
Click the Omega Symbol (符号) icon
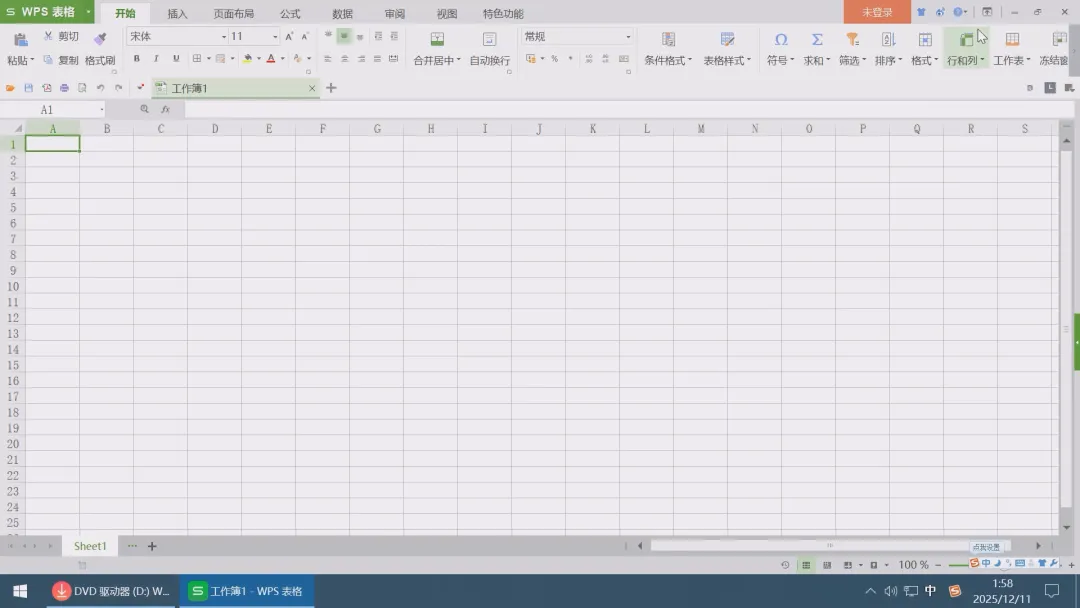pos(780,39)
